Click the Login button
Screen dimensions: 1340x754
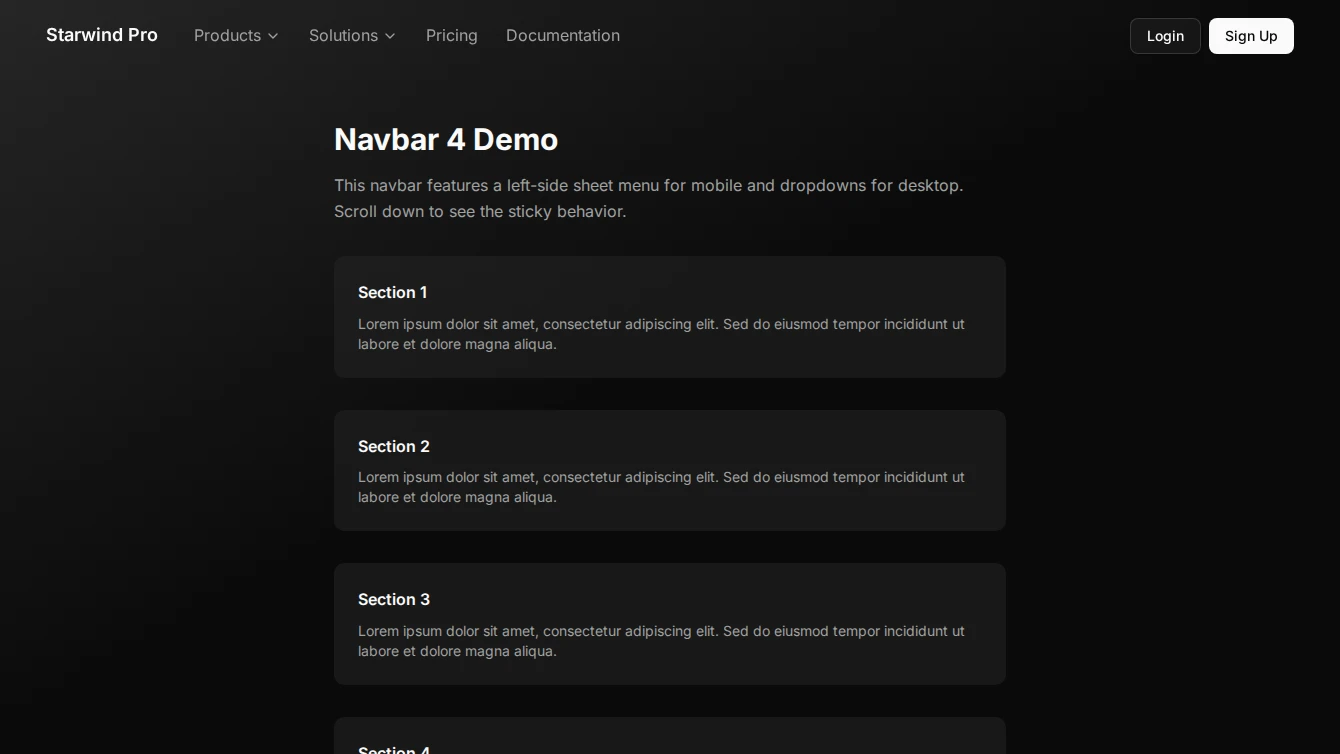[x=1164, y=36]
